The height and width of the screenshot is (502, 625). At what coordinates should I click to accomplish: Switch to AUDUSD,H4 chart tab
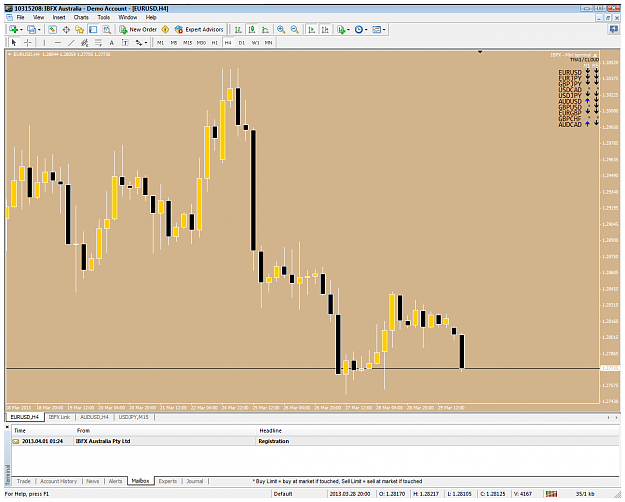(x=94, y=417)
